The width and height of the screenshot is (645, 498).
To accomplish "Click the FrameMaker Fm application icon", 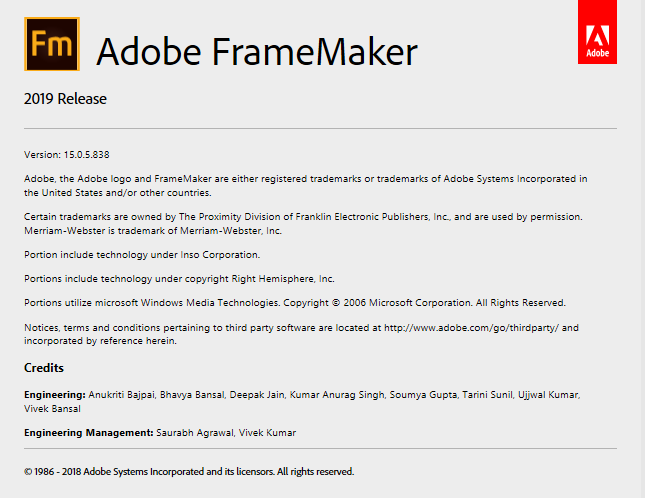I will (x=52, y=44).
